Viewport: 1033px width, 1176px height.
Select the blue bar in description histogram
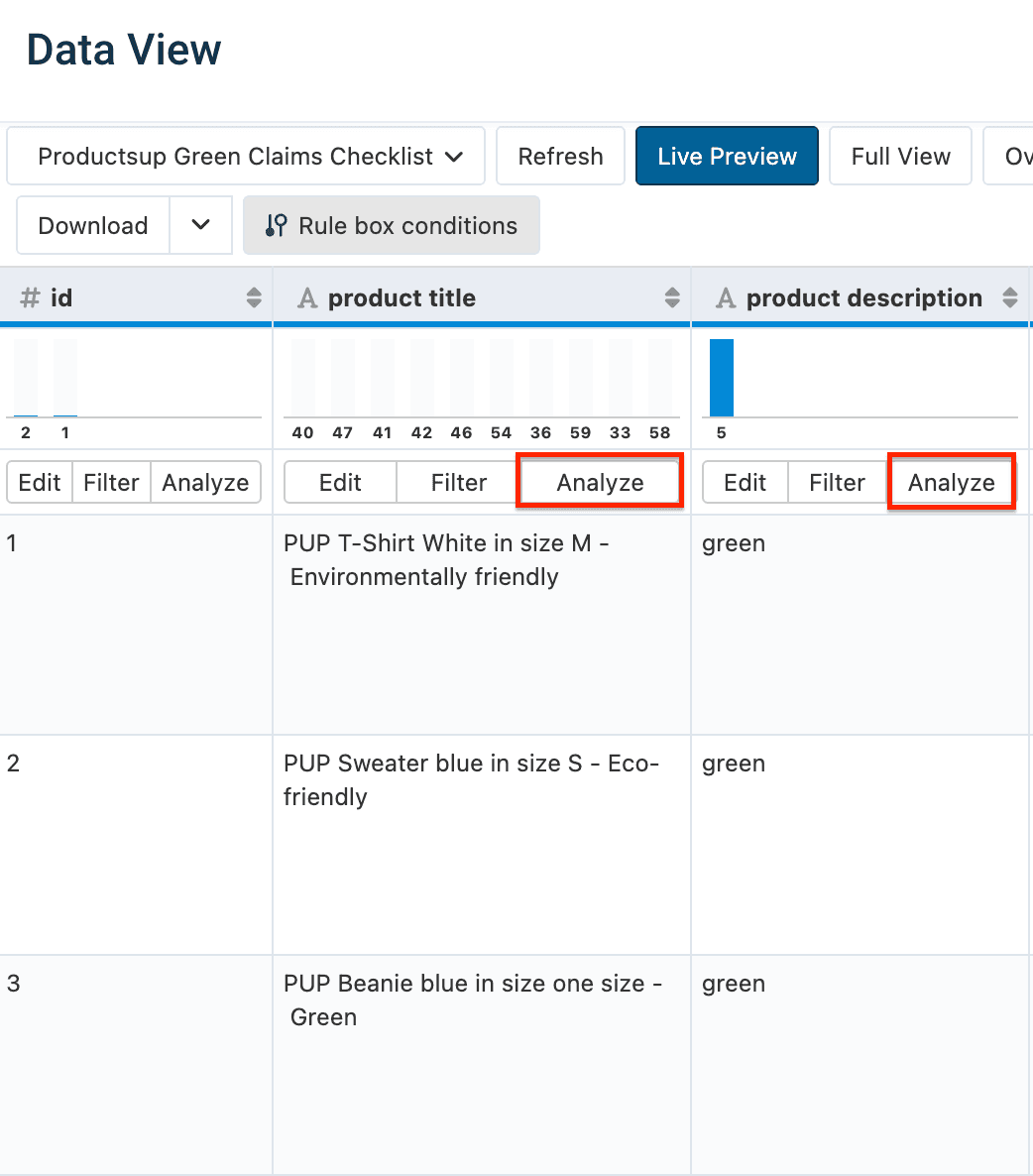click(722, 378)
